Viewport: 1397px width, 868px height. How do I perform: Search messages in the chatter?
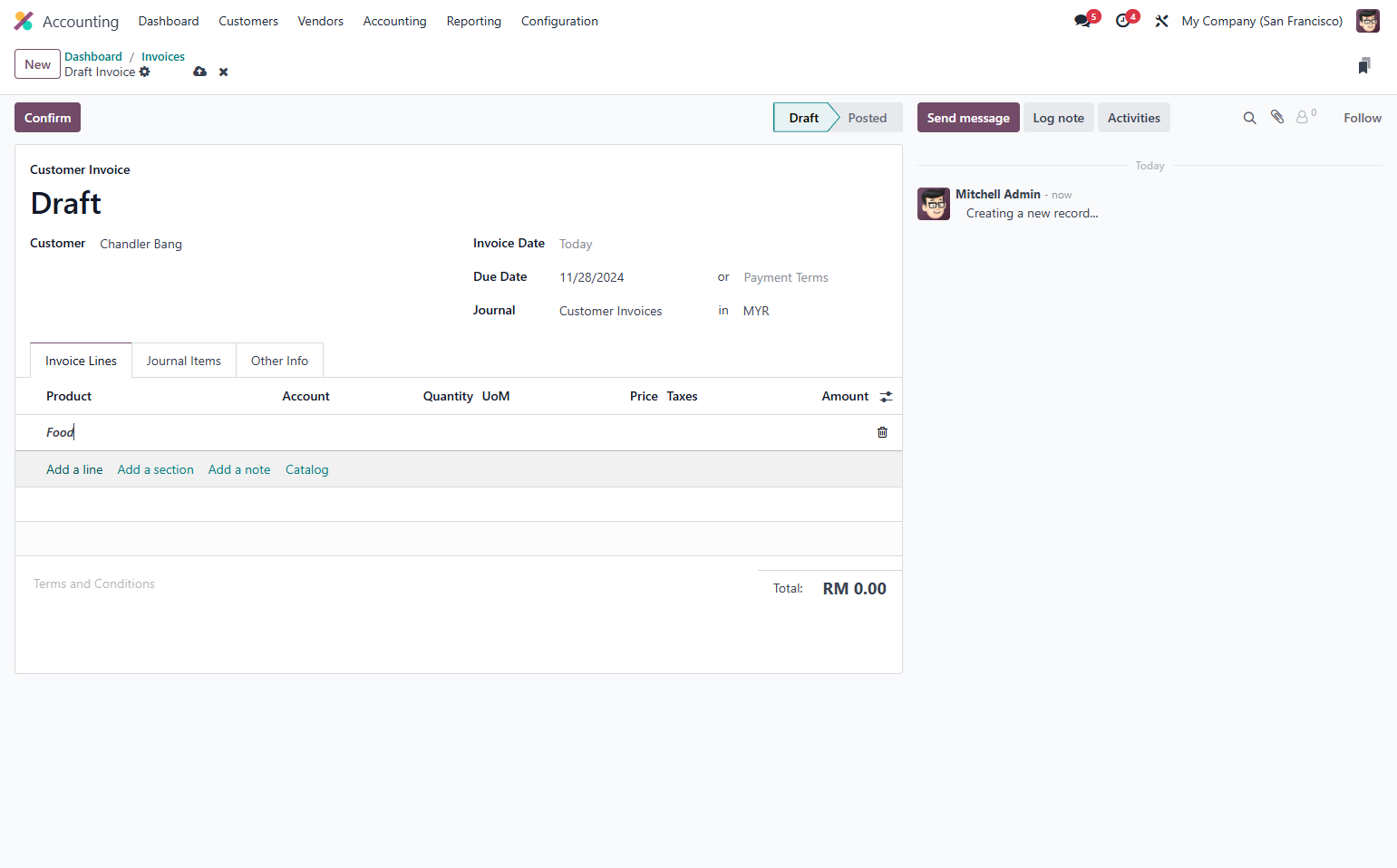coord(1249,118)
